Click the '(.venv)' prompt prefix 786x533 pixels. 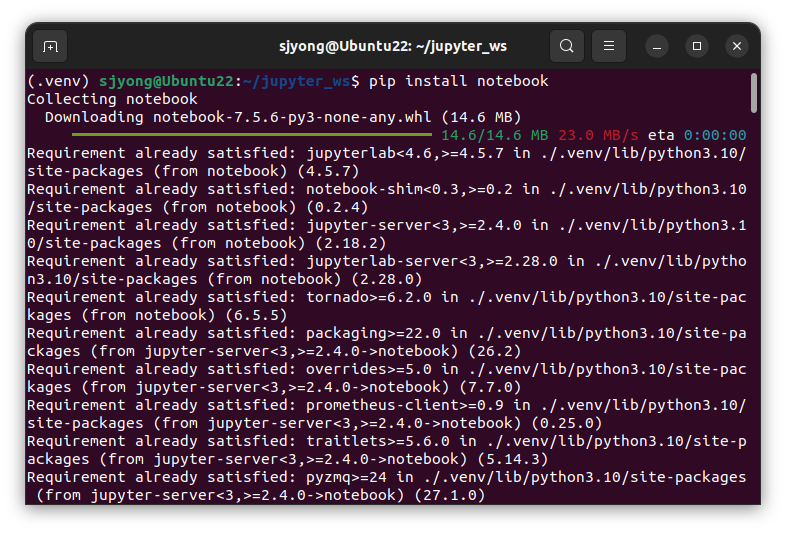click(x=58, y=81)
